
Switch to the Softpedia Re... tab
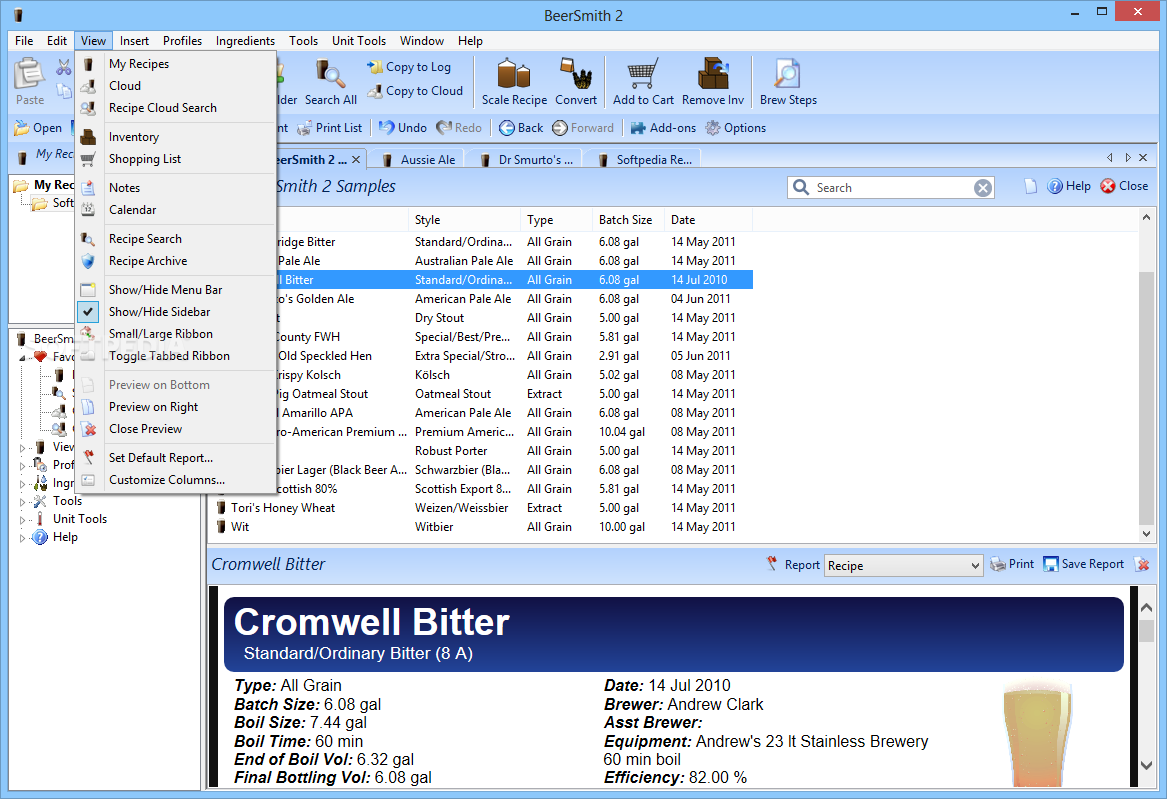[645, 159]
